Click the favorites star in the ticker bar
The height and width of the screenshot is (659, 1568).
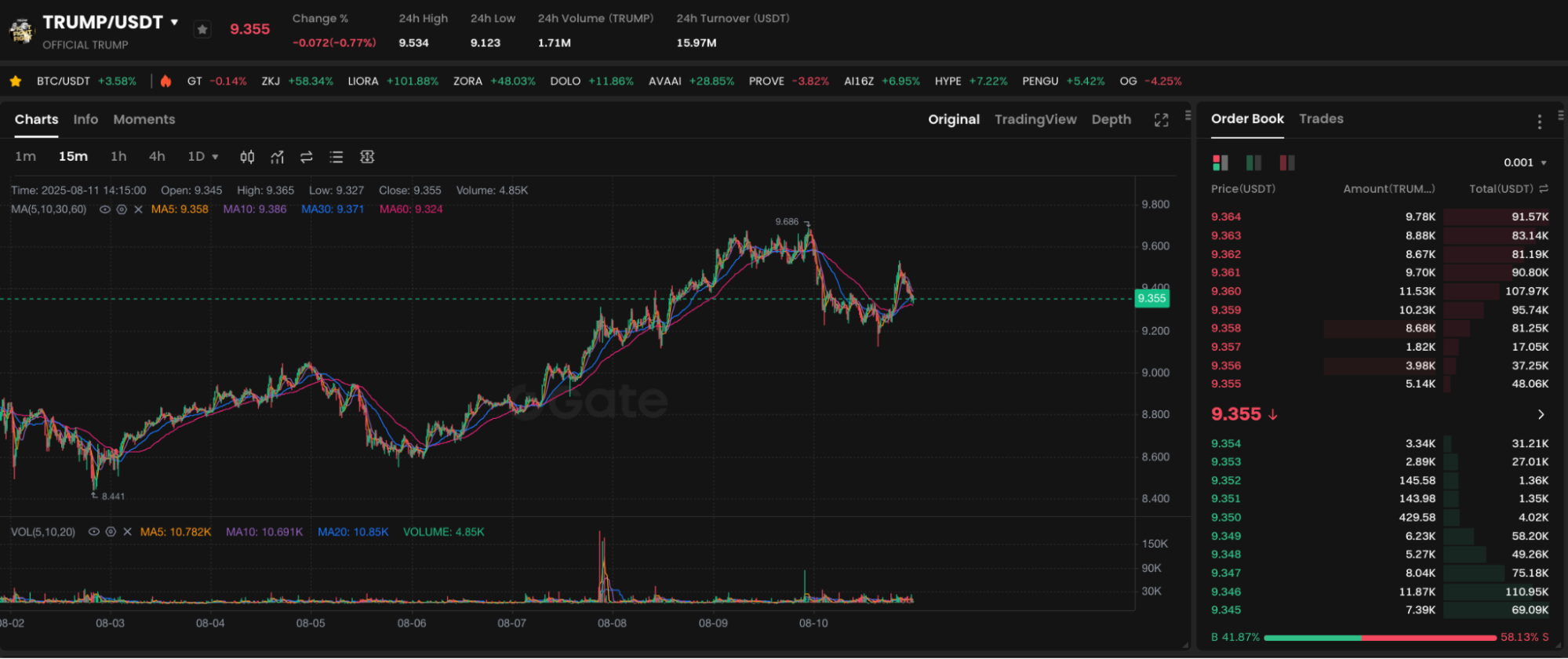pos(15,81)
